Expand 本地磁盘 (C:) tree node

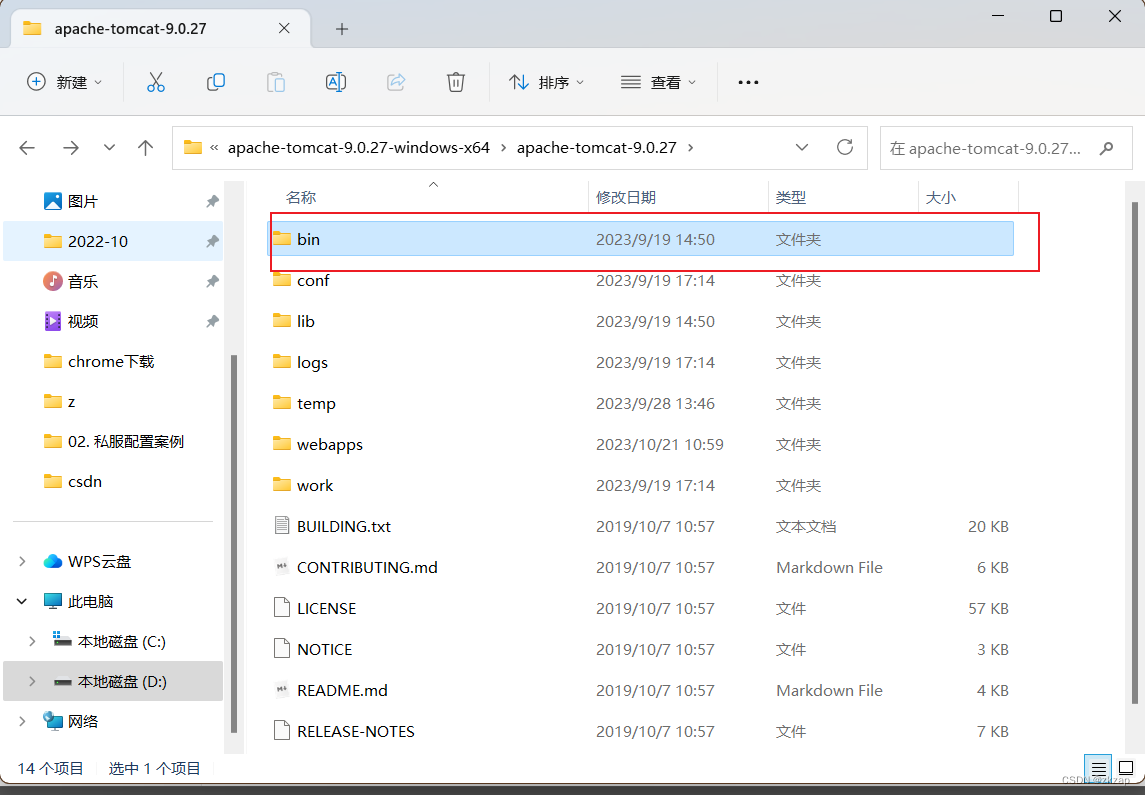click(x=32, y=642)
